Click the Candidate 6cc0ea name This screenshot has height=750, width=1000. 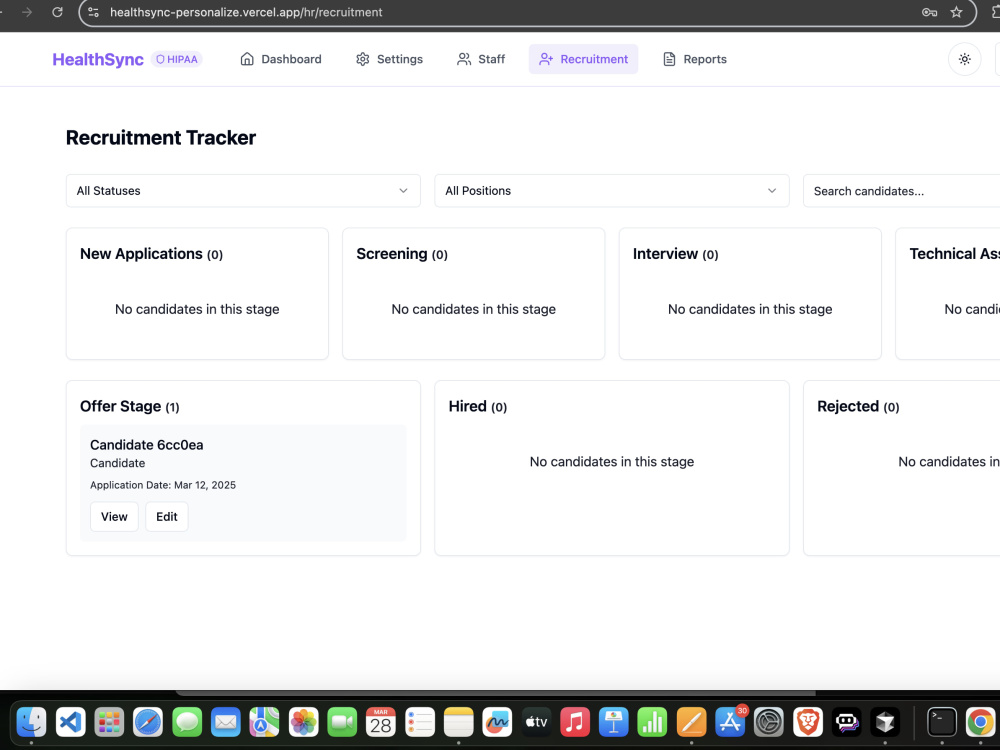click(147, 445)
